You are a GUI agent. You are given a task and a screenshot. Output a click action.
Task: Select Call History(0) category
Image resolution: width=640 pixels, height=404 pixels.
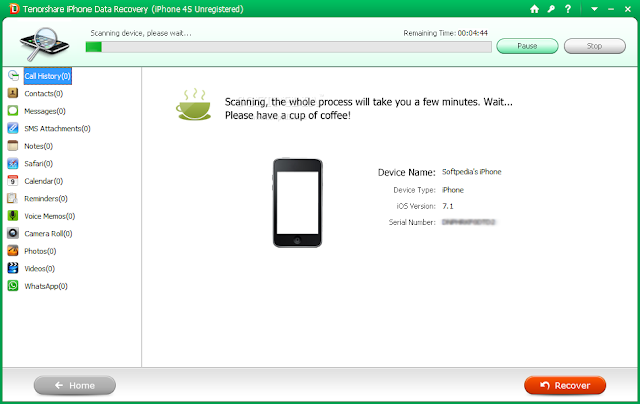click(47, 76)
